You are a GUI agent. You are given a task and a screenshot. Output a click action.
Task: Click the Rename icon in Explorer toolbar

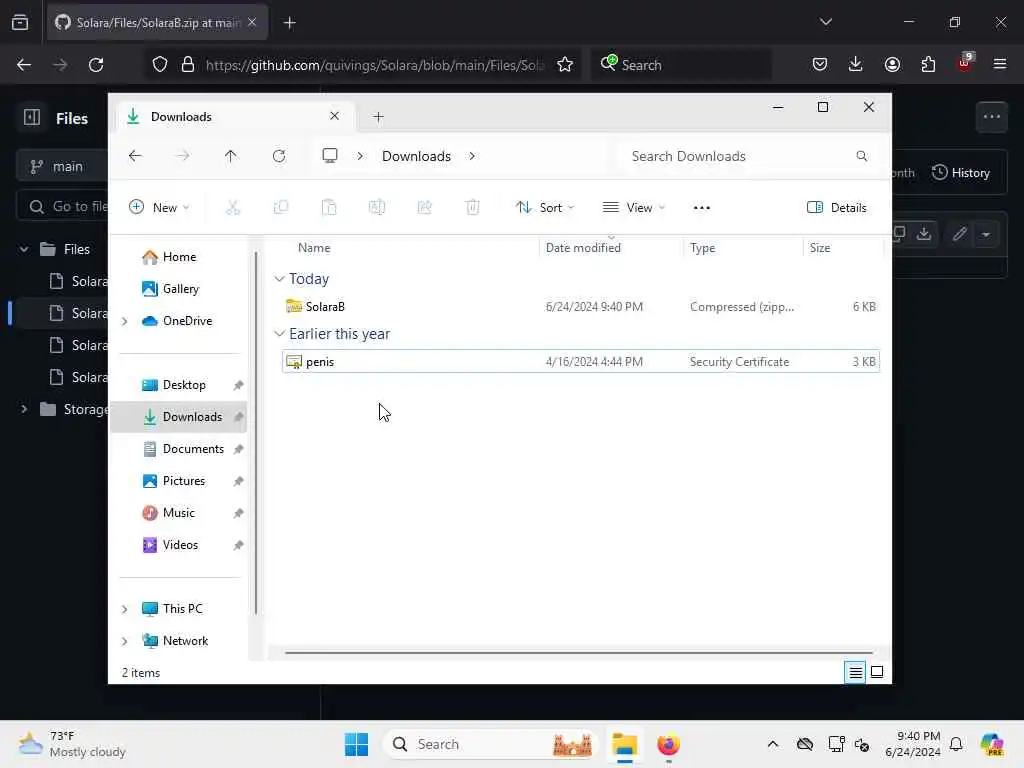[377, 208]
